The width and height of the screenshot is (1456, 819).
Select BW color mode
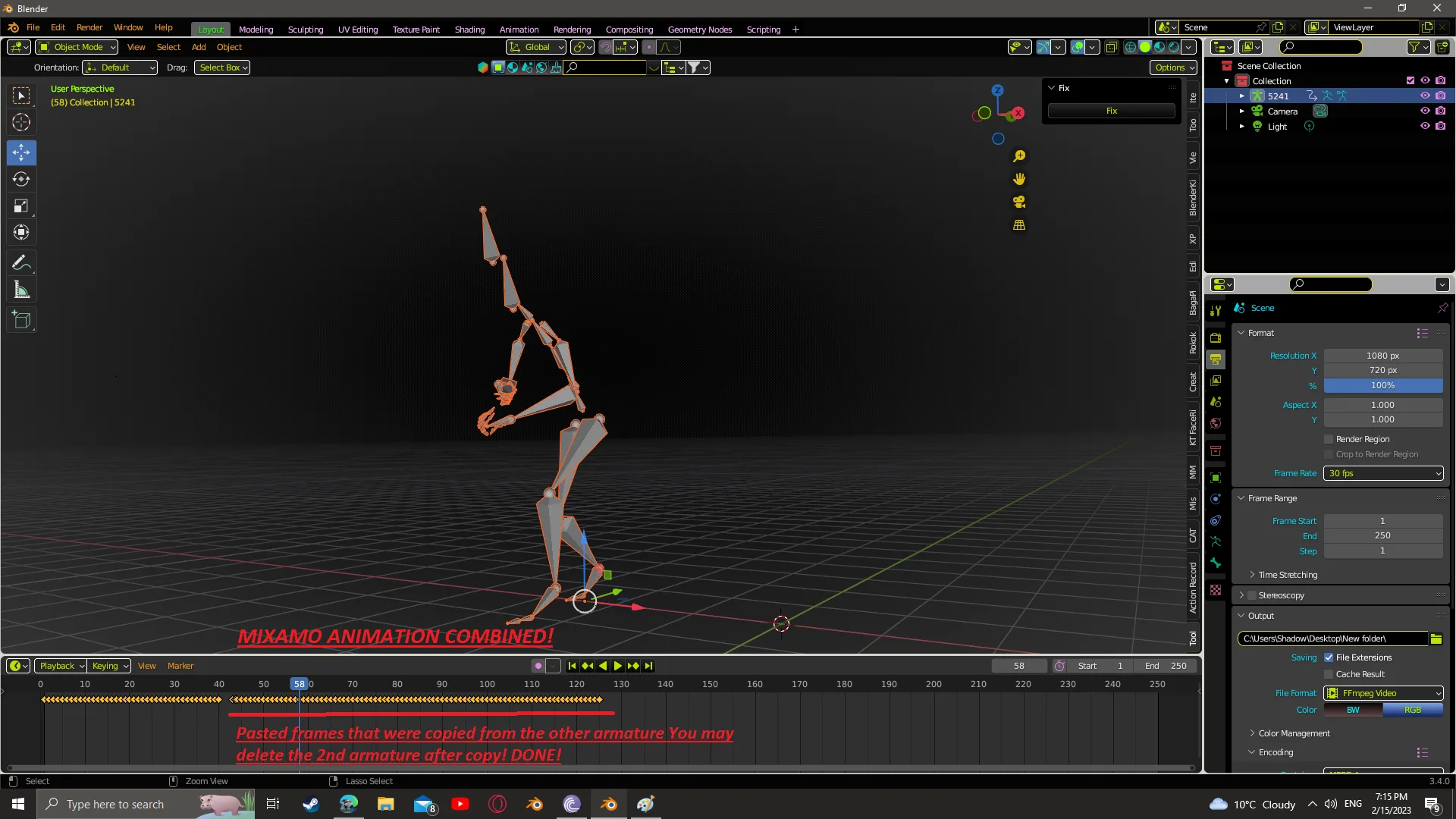click(x=1353, y=710)
